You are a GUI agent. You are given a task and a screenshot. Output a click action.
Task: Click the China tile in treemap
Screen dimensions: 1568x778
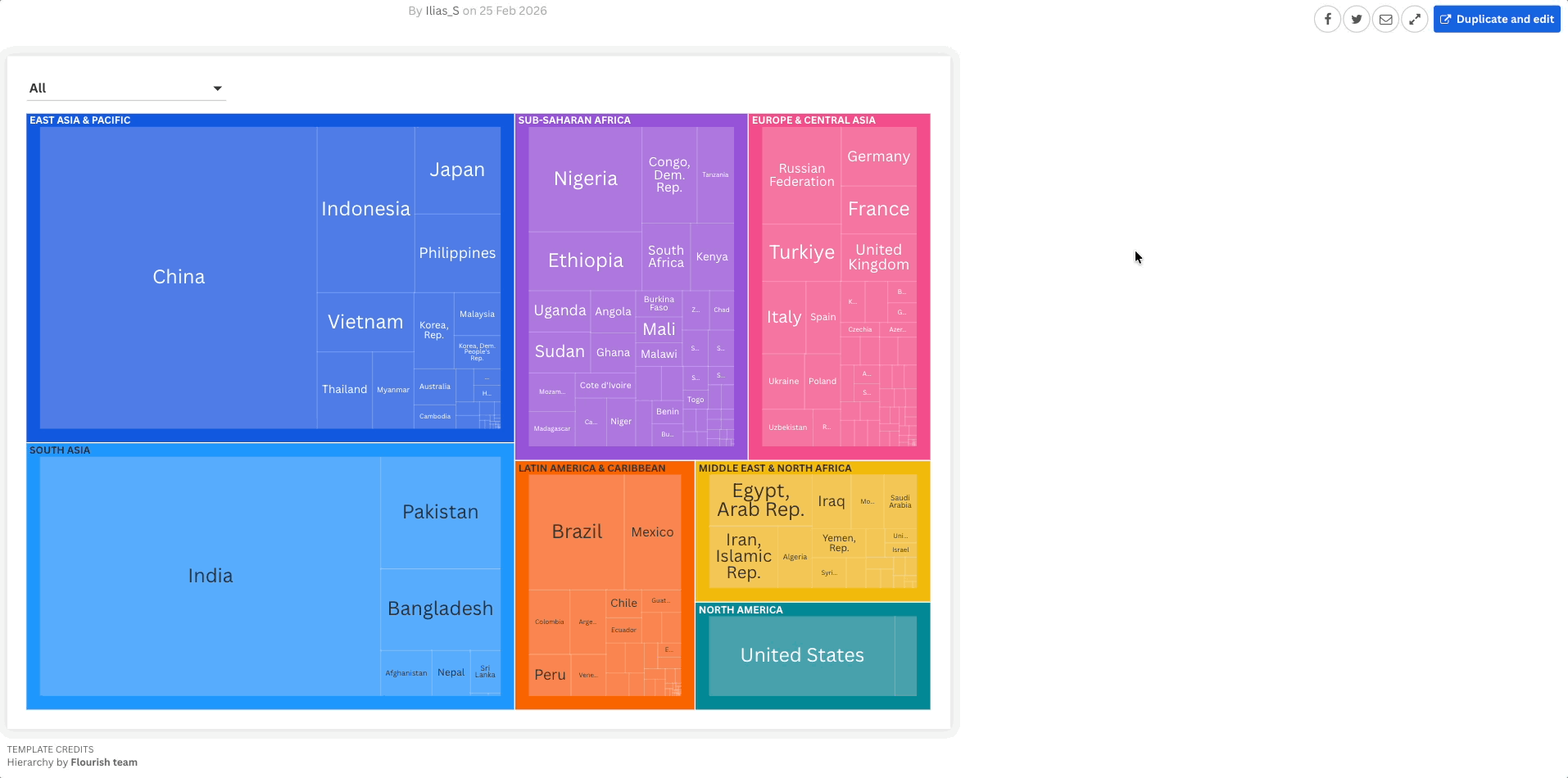179,277
